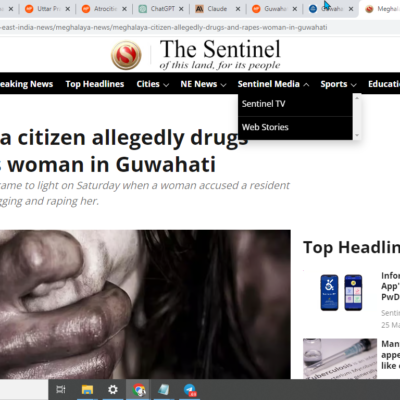Close the Atrociti... browser tab
The width and height of the screenshot is (400, 400).
124,9
